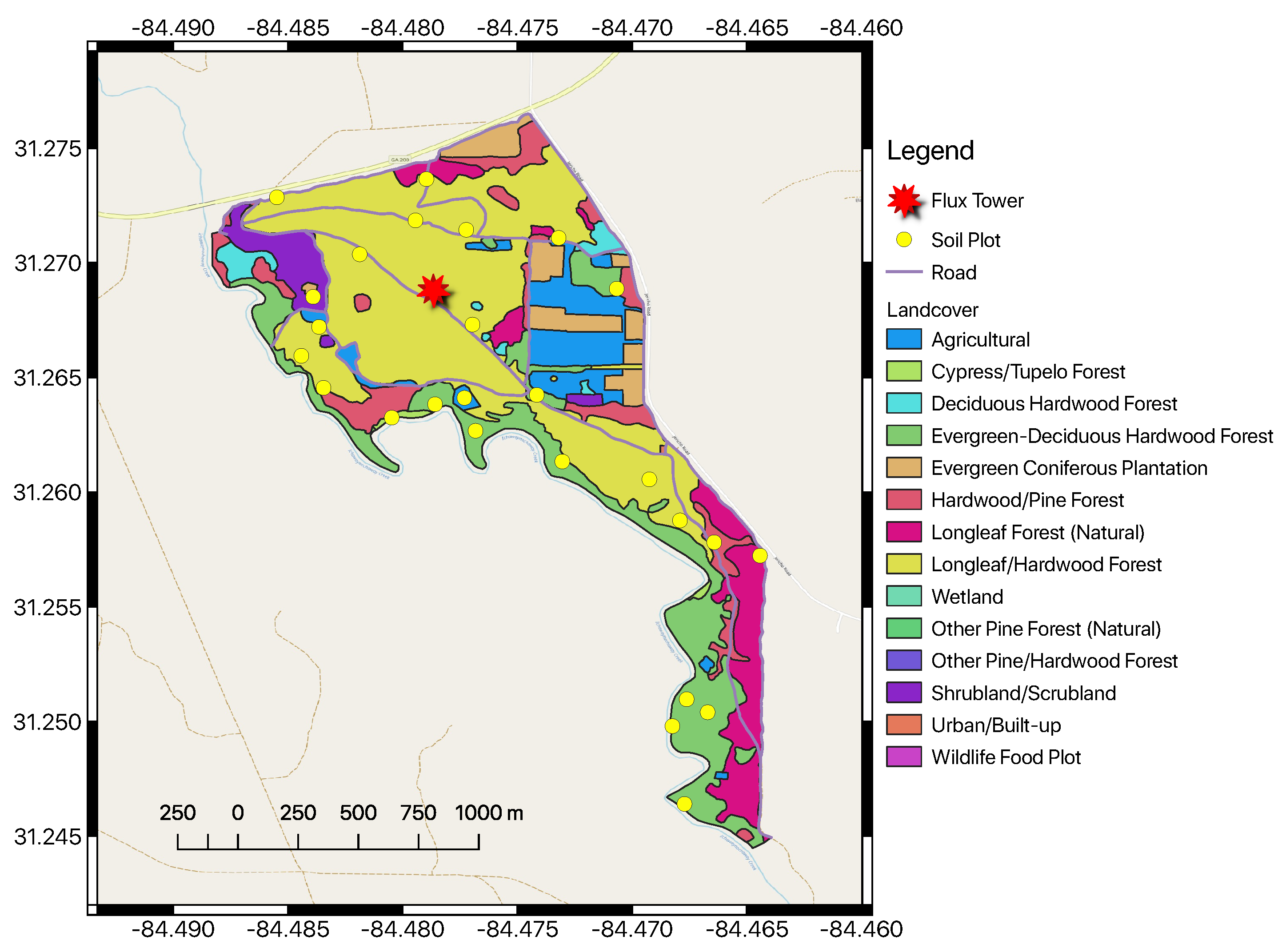The height and width of the screenshot is (952, 1286).
Task: Click the GA 203 highway label on the map
Action: (399, 159)
